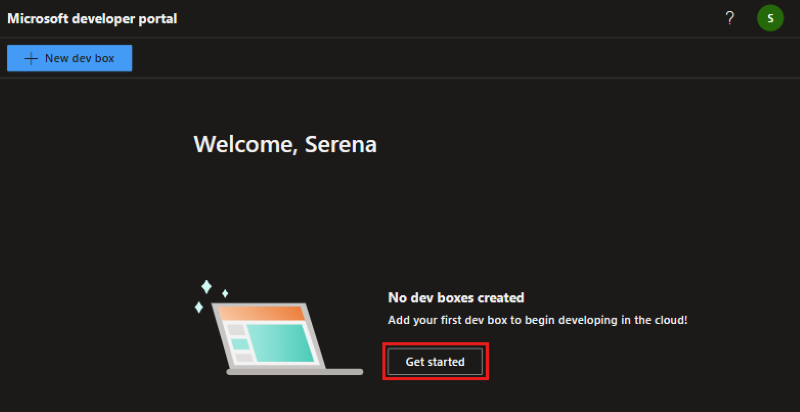Viewport: 800px width, 412px height.
Task: Select the Get started button
Action: click(x=435, y=362)
